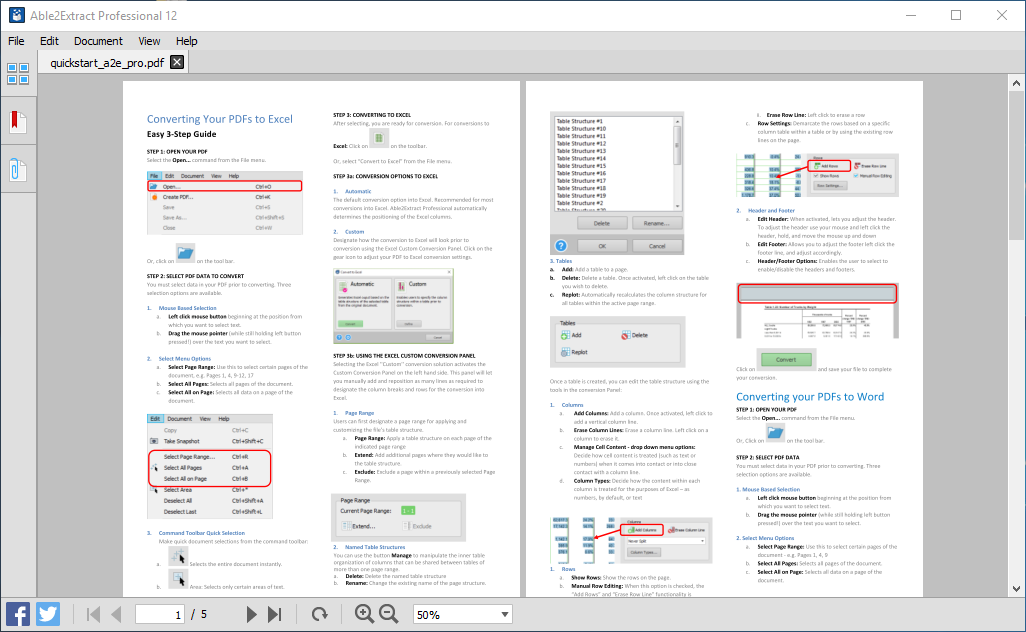Open the Document menu
The width and height of the screenshot is (1026, 632).
98,41
